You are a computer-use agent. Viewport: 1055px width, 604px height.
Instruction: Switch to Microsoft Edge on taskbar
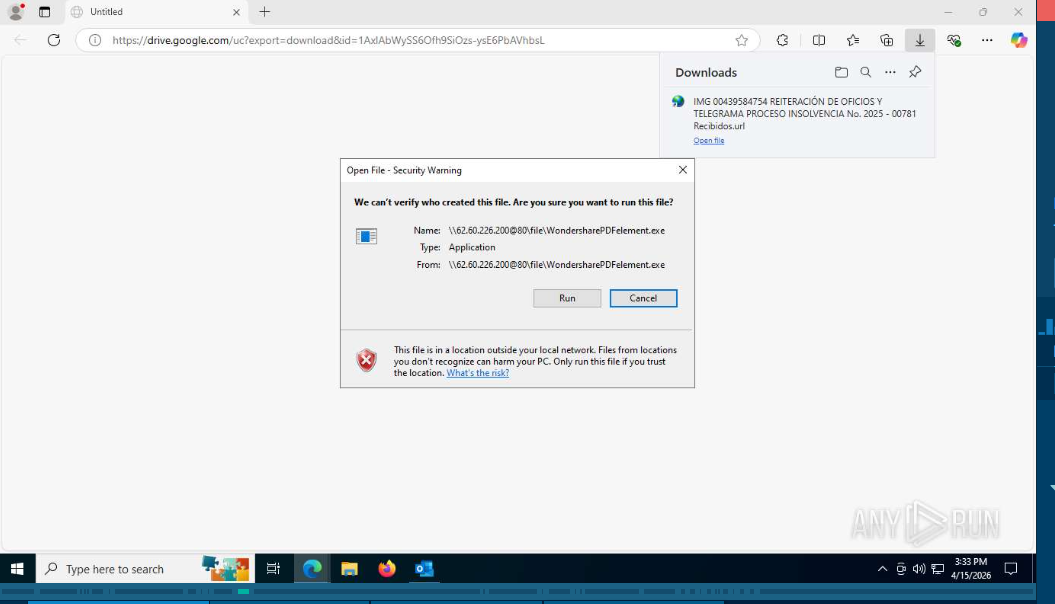coord(312,569)
